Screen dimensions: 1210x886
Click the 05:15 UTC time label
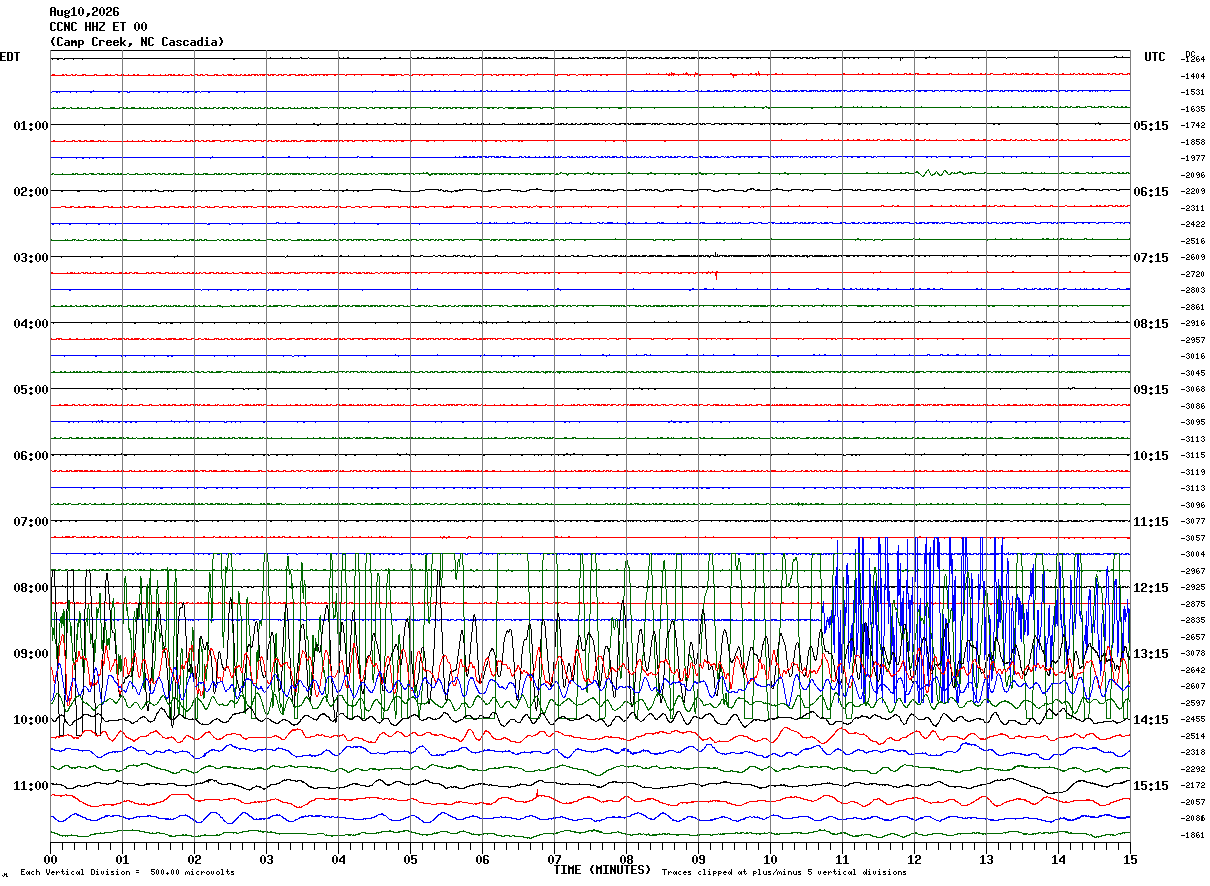[x=1150, y=126]
